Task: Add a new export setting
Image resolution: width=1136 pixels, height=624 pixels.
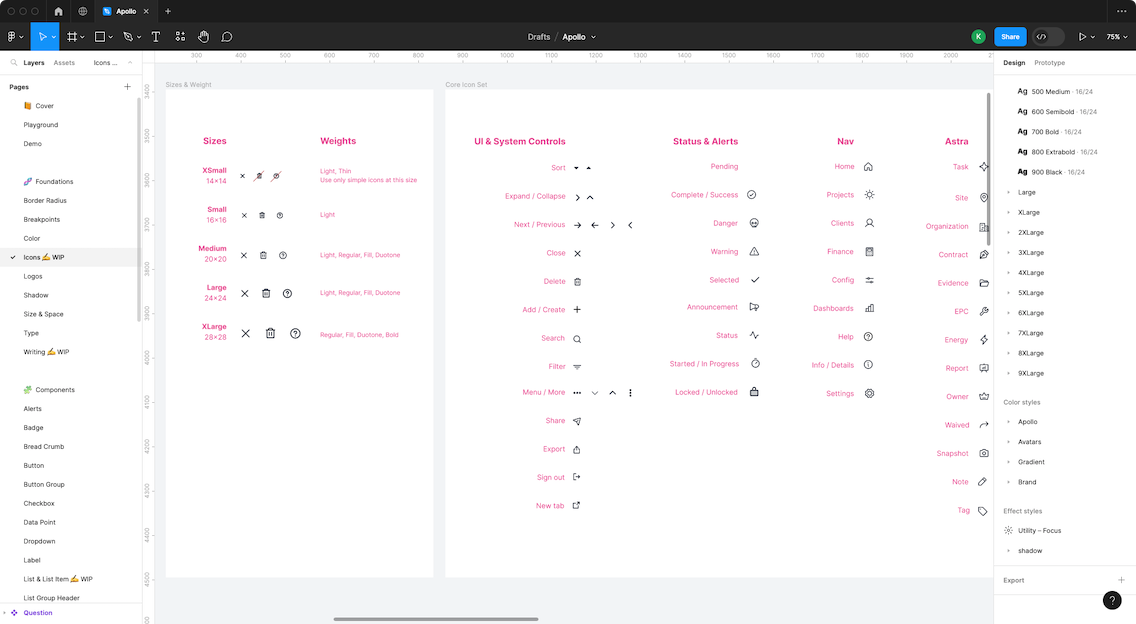Action: [x=1121, y=580]
